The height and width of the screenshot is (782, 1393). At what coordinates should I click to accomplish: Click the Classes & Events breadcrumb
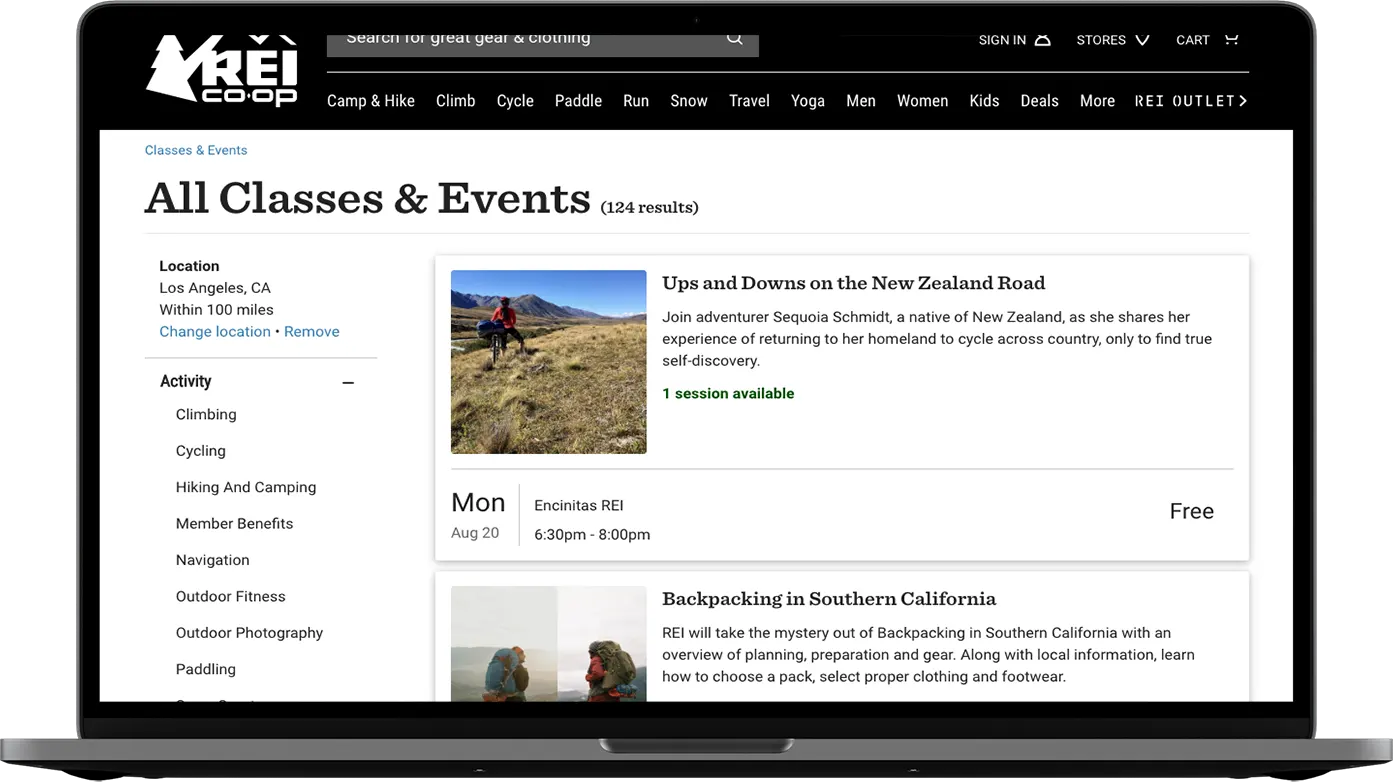point(196,150)
